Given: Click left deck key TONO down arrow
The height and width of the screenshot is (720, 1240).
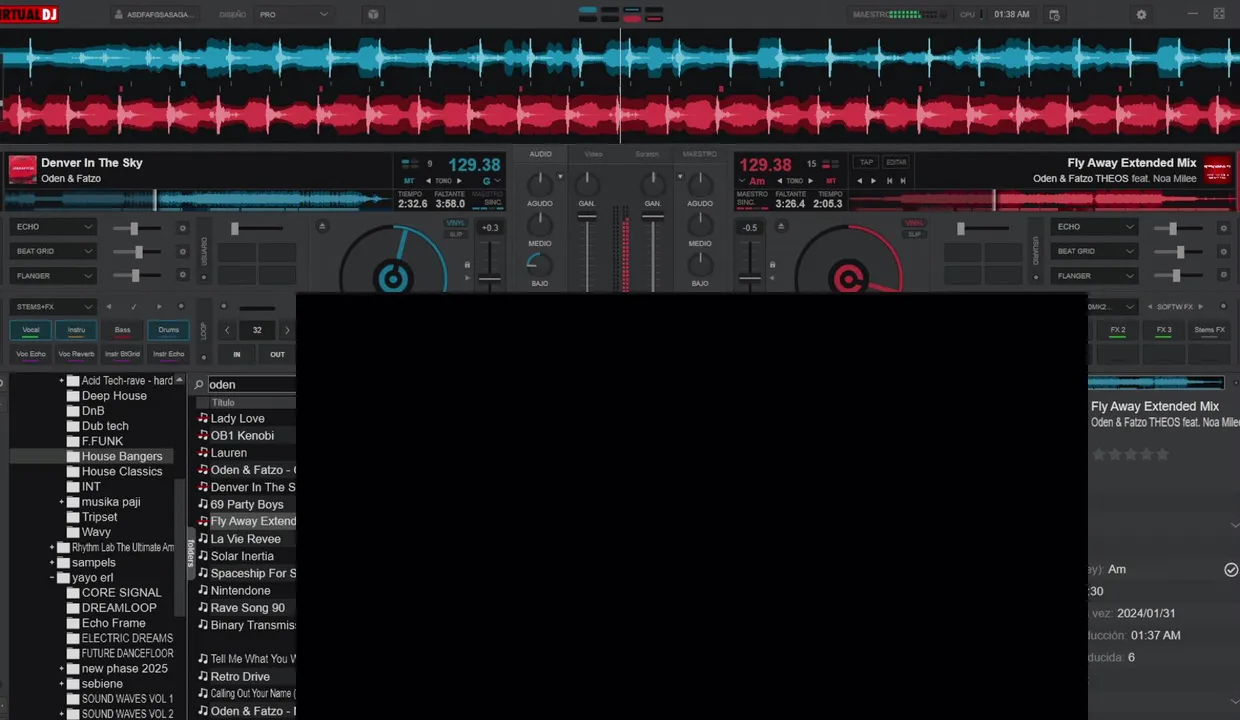Looking at the screenshot, I should tap(429, 181).
